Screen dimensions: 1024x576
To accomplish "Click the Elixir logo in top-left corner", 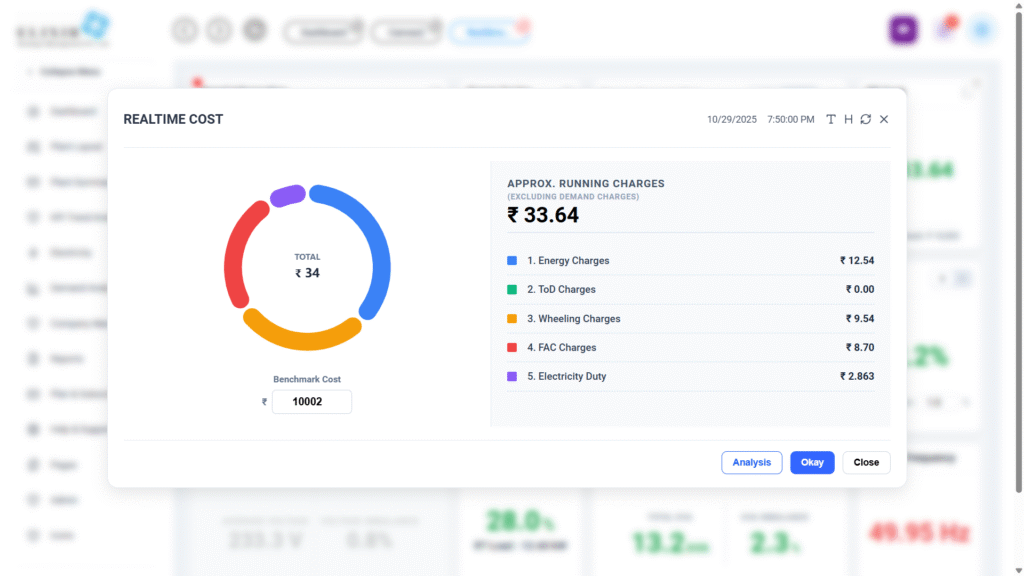I will click(x=62, y=30).
